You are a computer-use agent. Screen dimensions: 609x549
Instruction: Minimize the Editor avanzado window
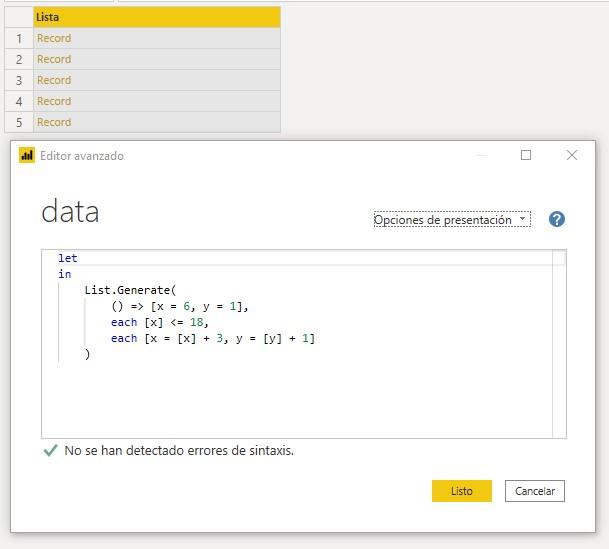482,155
